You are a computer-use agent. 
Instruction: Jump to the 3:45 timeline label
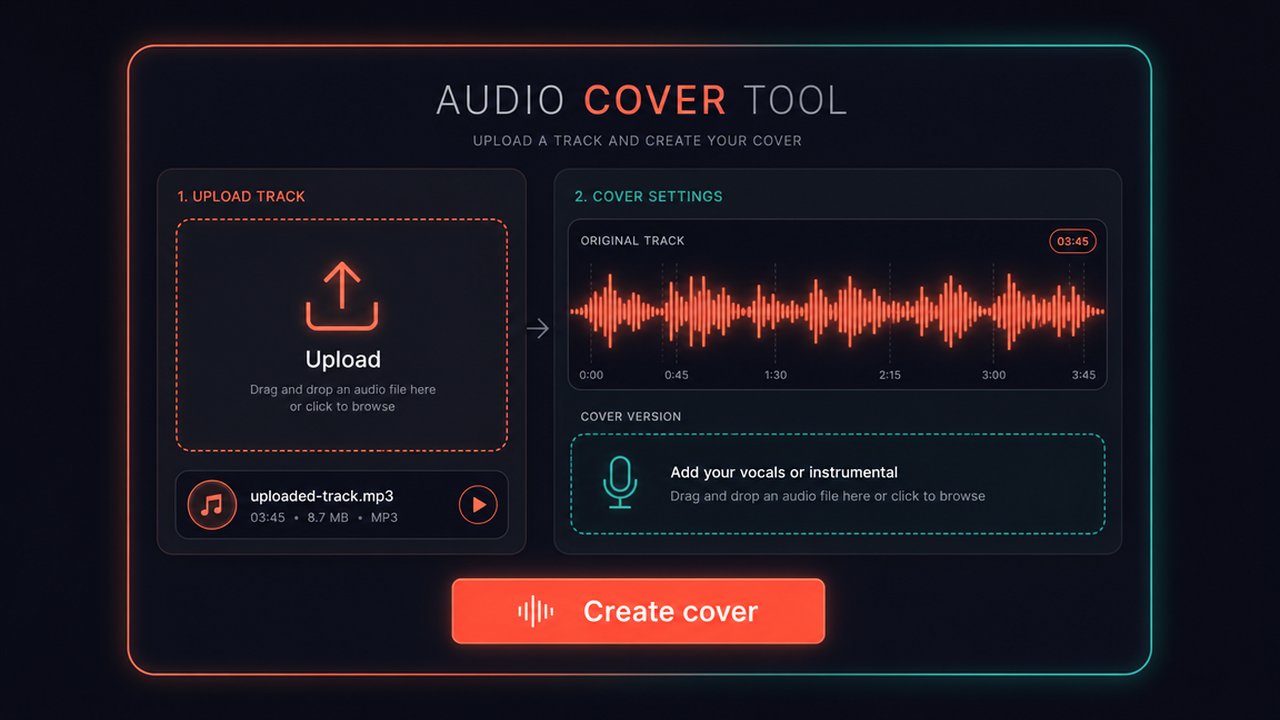click(x=1083, y=375)
